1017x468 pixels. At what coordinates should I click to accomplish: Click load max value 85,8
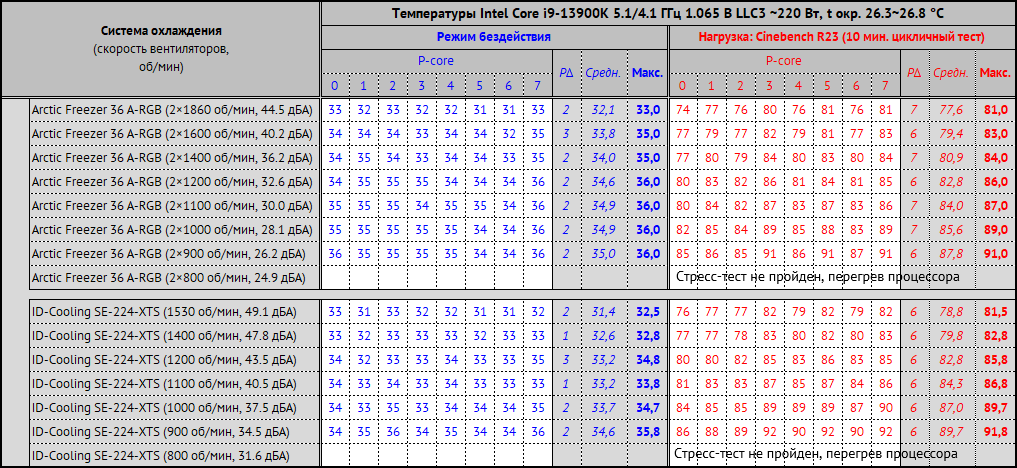(995, 360)
